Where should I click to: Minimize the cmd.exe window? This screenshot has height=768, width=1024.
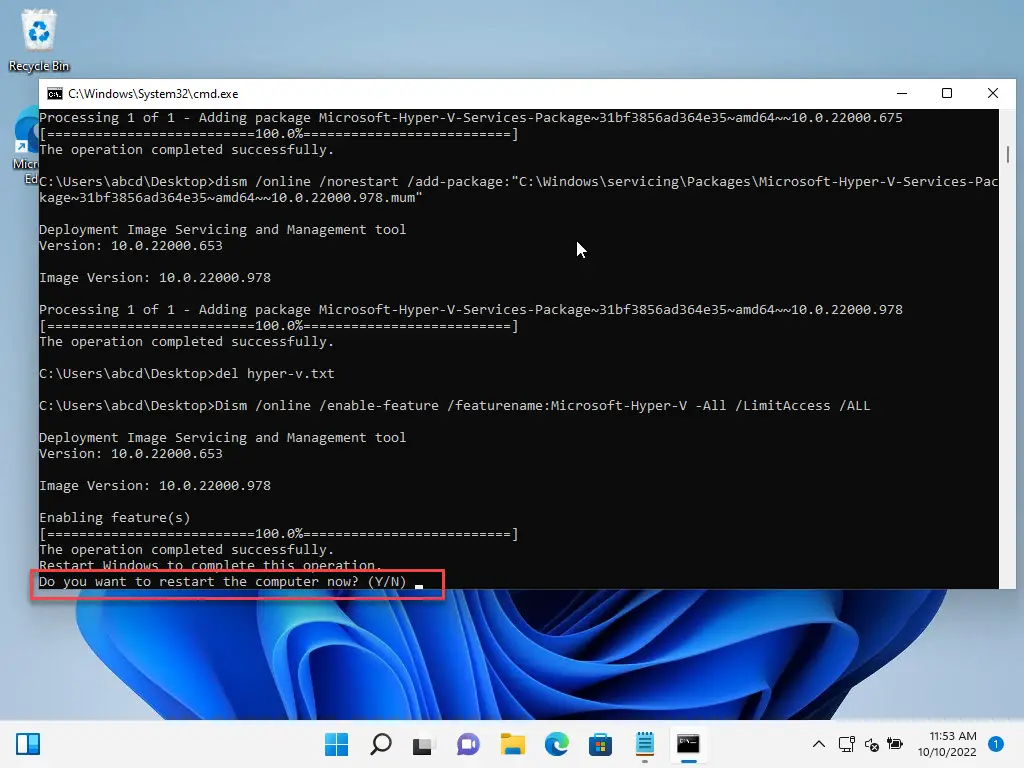[902, 93]
